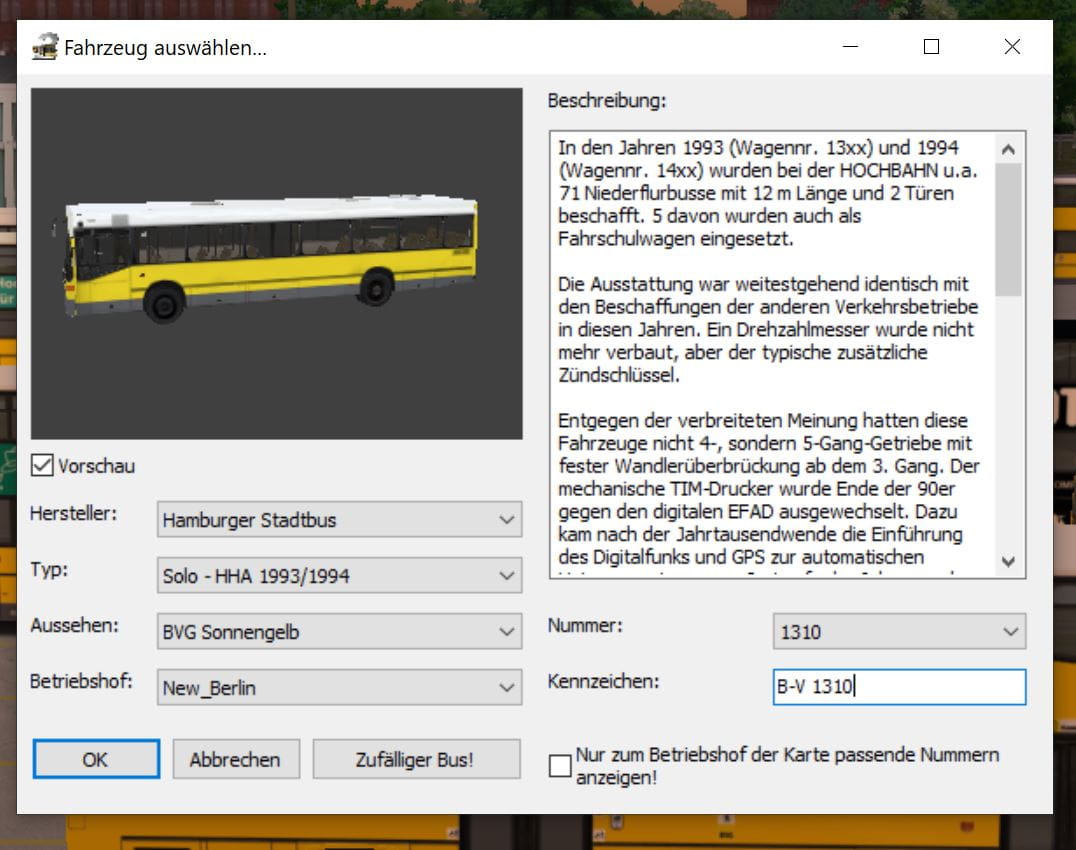Pick a random bus with Zufälliger Bus!
1076x850 pixels.
(416, 759)
